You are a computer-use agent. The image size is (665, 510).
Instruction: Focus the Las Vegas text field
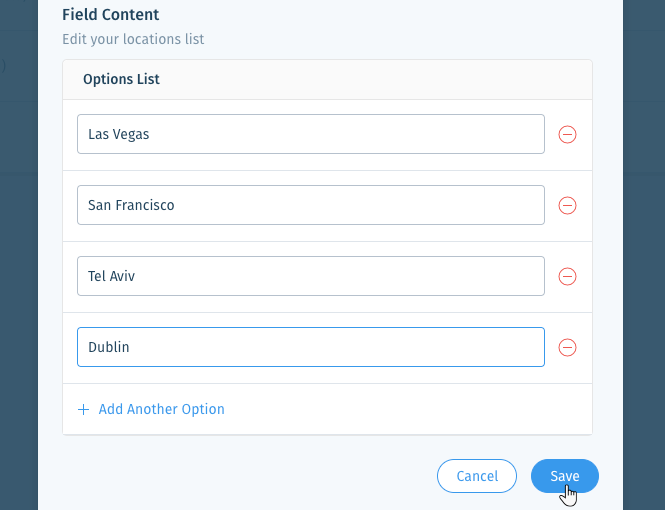pyautogui.click(x=311, y=134)
